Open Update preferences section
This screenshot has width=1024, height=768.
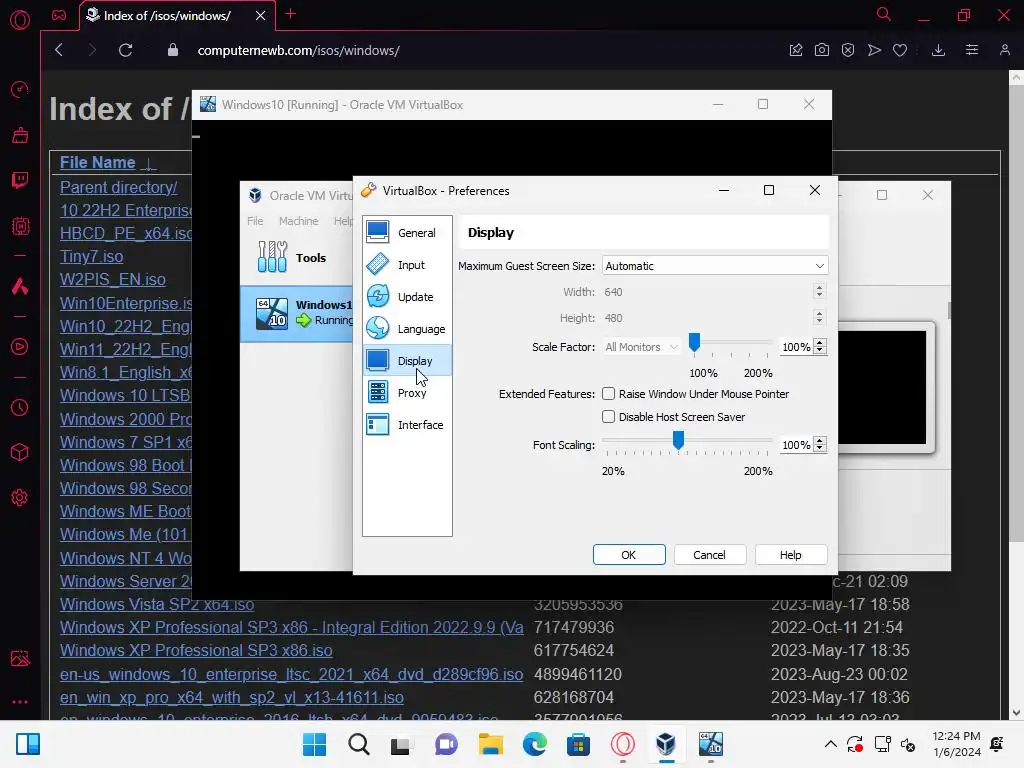[x=407, y=296]
